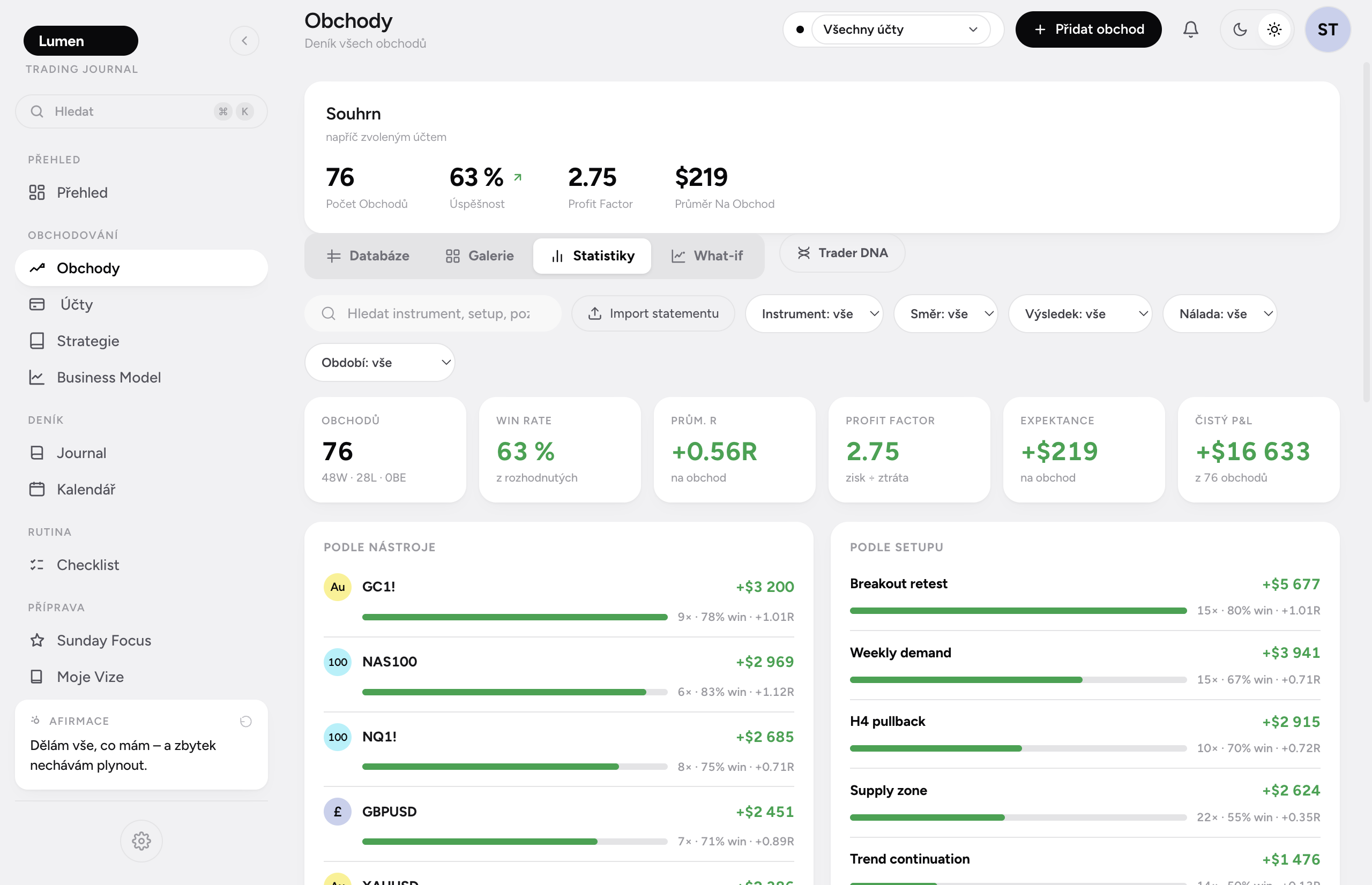
Task: Open notifications bell
Action: point(1190,29)
